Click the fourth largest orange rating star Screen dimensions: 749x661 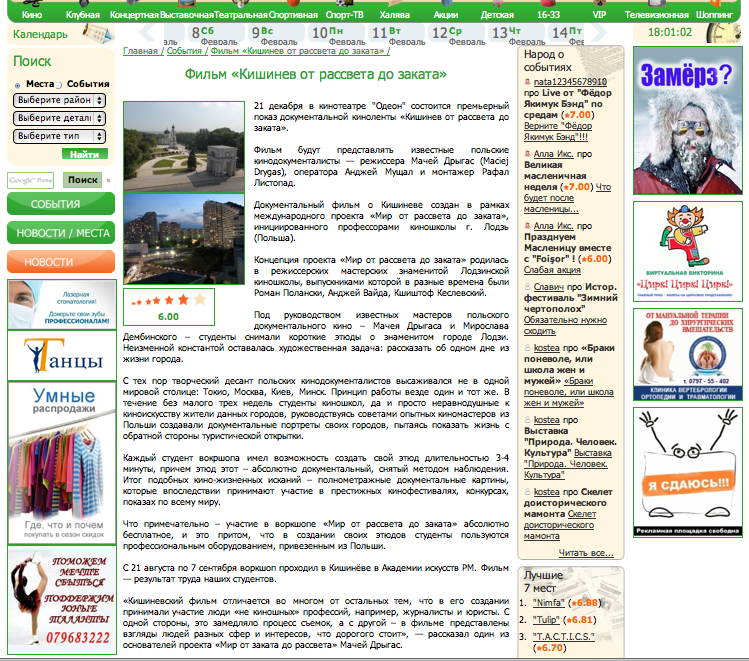point(183,299)
